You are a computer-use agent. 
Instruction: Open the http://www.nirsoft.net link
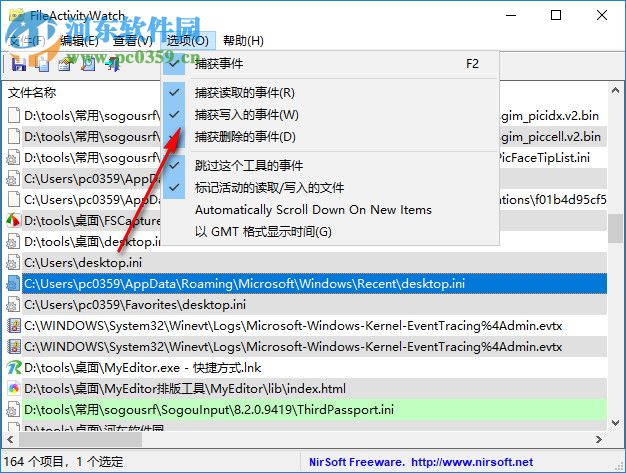(x=472, y=462)
